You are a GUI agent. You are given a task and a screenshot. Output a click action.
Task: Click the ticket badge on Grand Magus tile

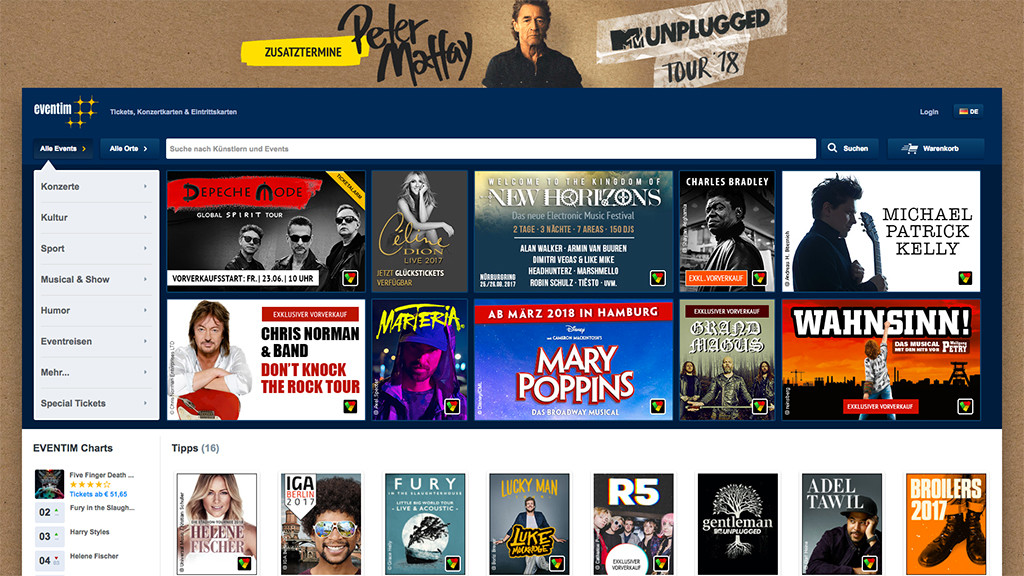point(759,407)
